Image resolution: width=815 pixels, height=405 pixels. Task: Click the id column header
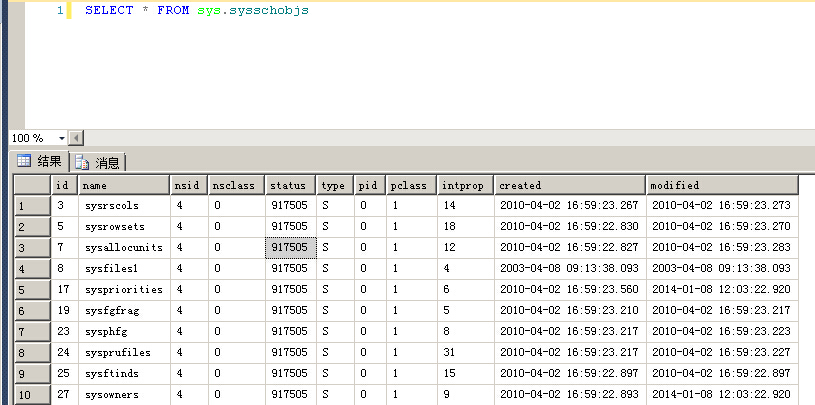click(x=64, y=185)
